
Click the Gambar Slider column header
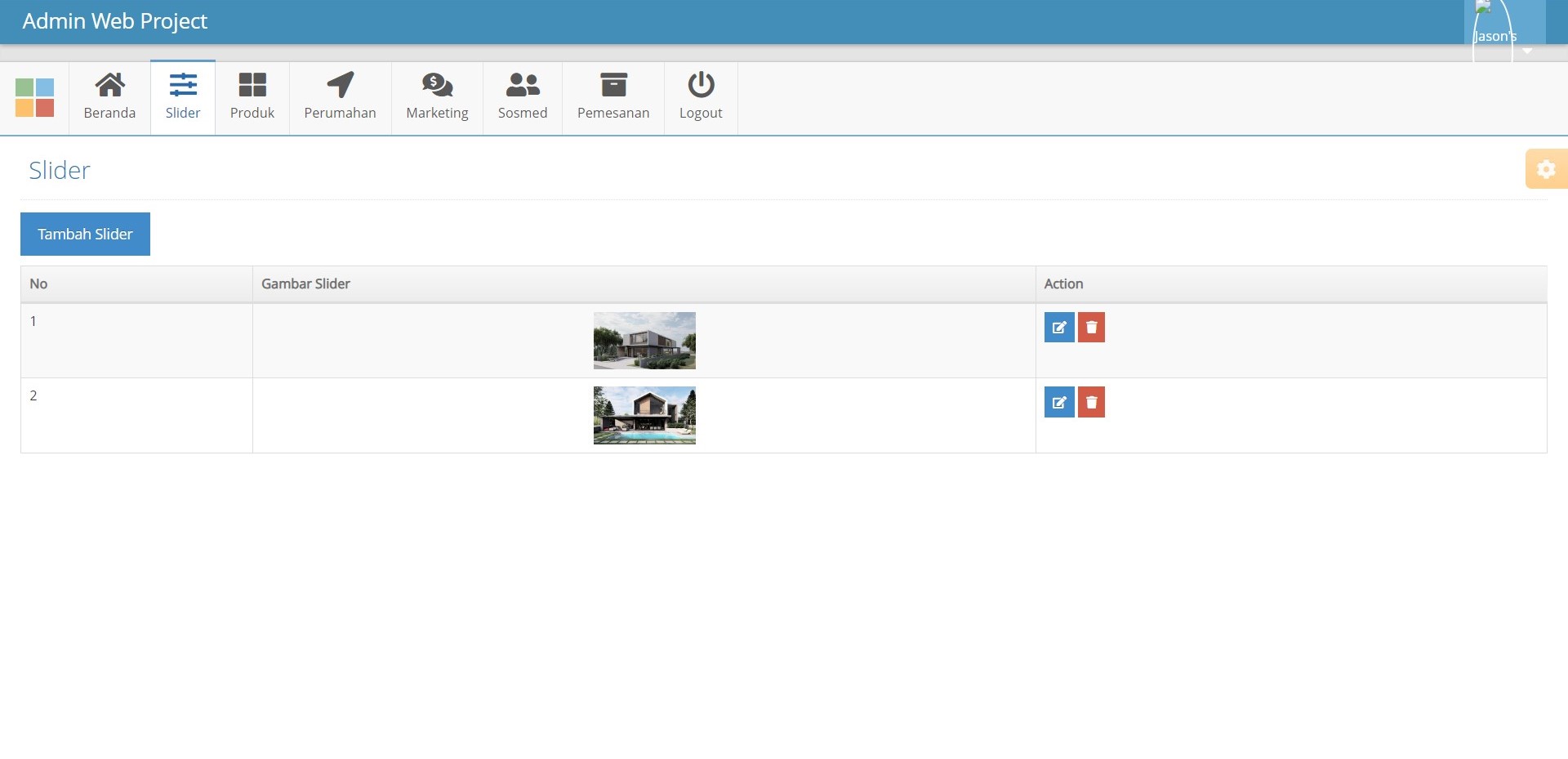[305, 284]
